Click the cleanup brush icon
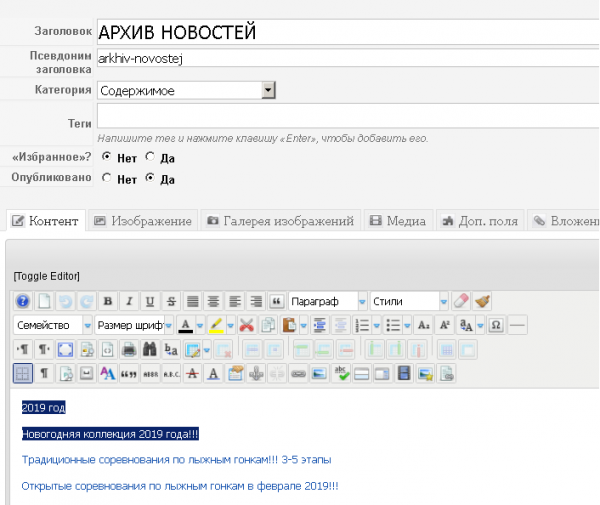 click(482, 301)
